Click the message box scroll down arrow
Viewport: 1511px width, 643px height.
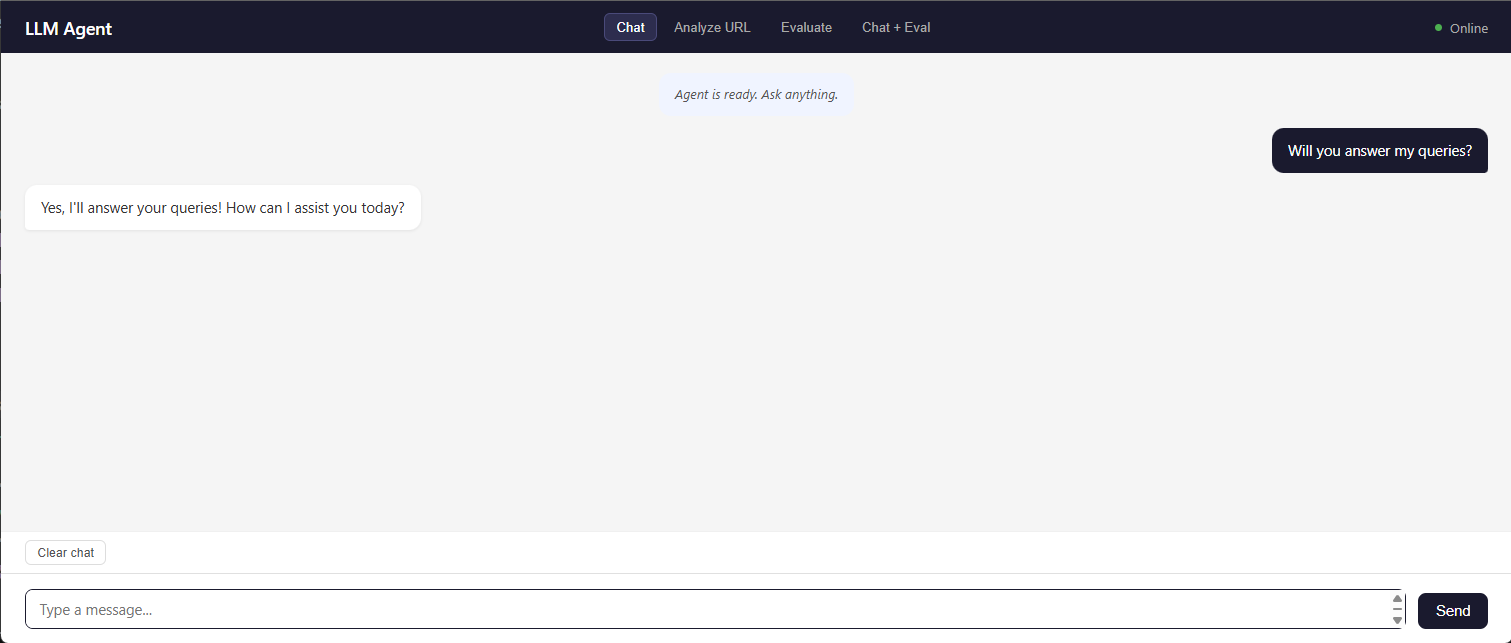tap(1397, 620)
